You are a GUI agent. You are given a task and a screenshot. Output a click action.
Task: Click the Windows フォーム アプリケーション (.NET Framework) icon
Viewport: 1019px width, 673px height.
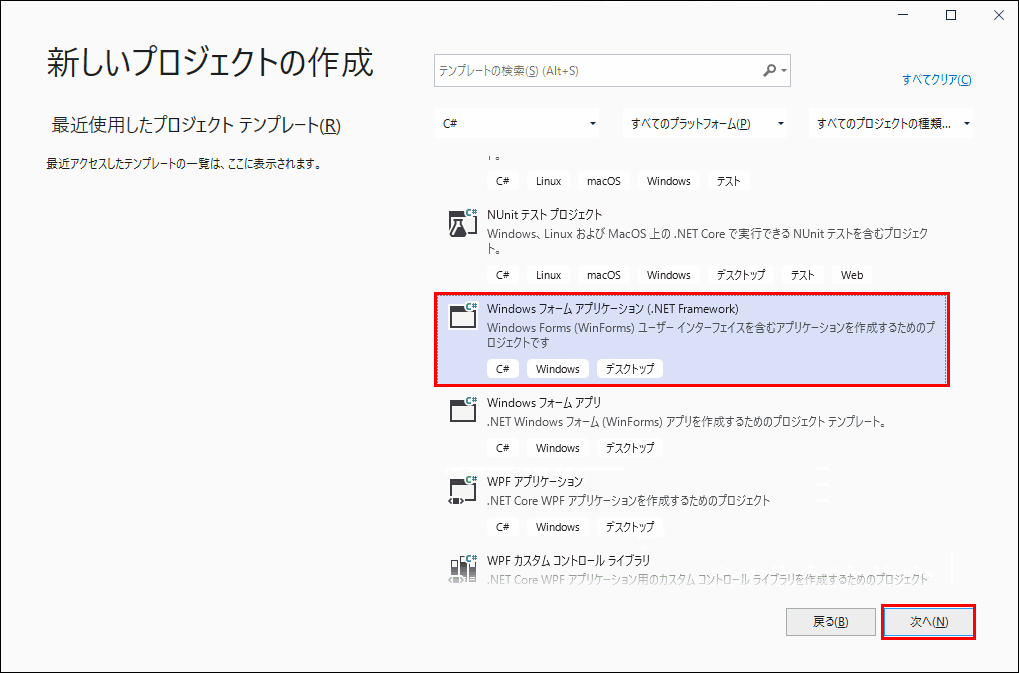[x=463, y=316]
